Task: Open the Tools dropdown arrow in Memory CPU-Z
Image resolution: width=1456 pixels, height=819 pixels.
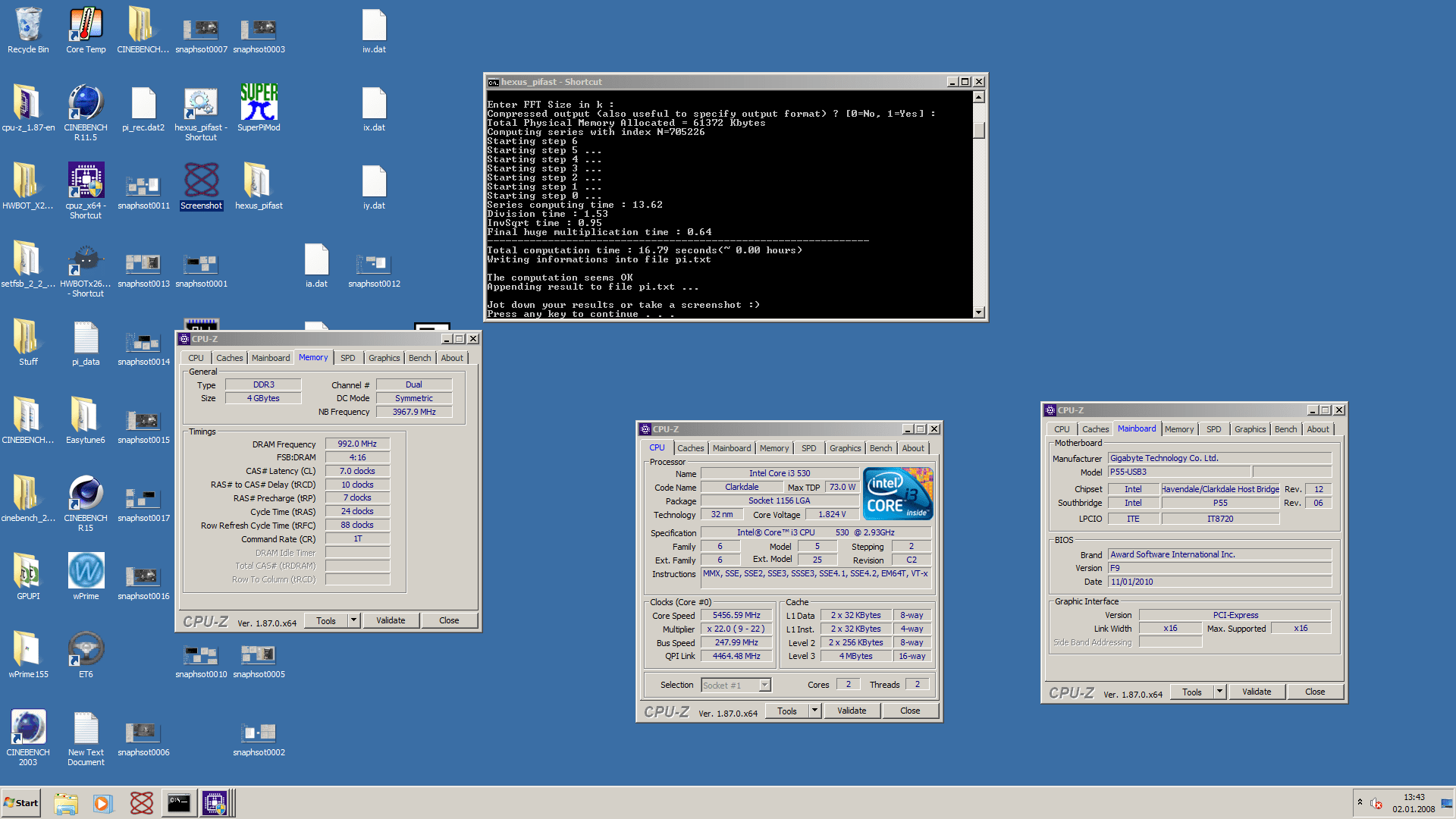Action: click(x=353, y=620)
